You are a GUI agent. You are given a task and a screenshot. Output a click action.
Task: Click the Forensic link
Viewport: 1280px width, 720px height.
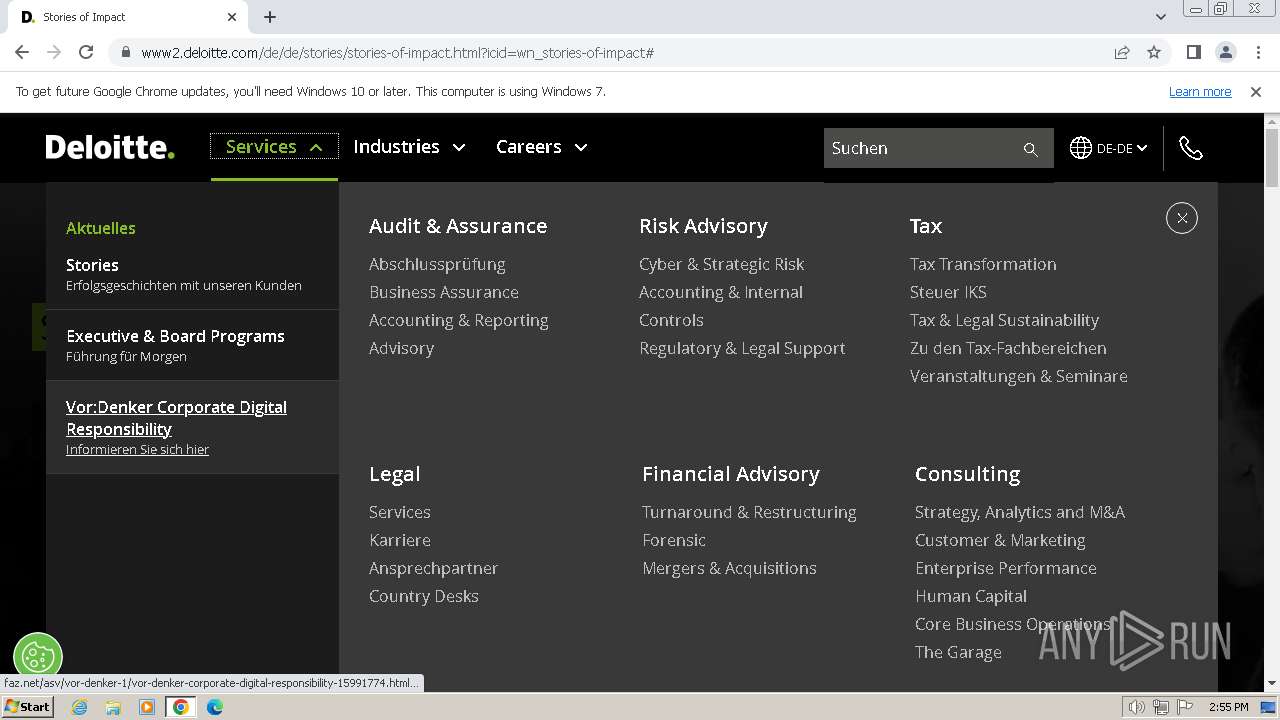click(674, 540)
